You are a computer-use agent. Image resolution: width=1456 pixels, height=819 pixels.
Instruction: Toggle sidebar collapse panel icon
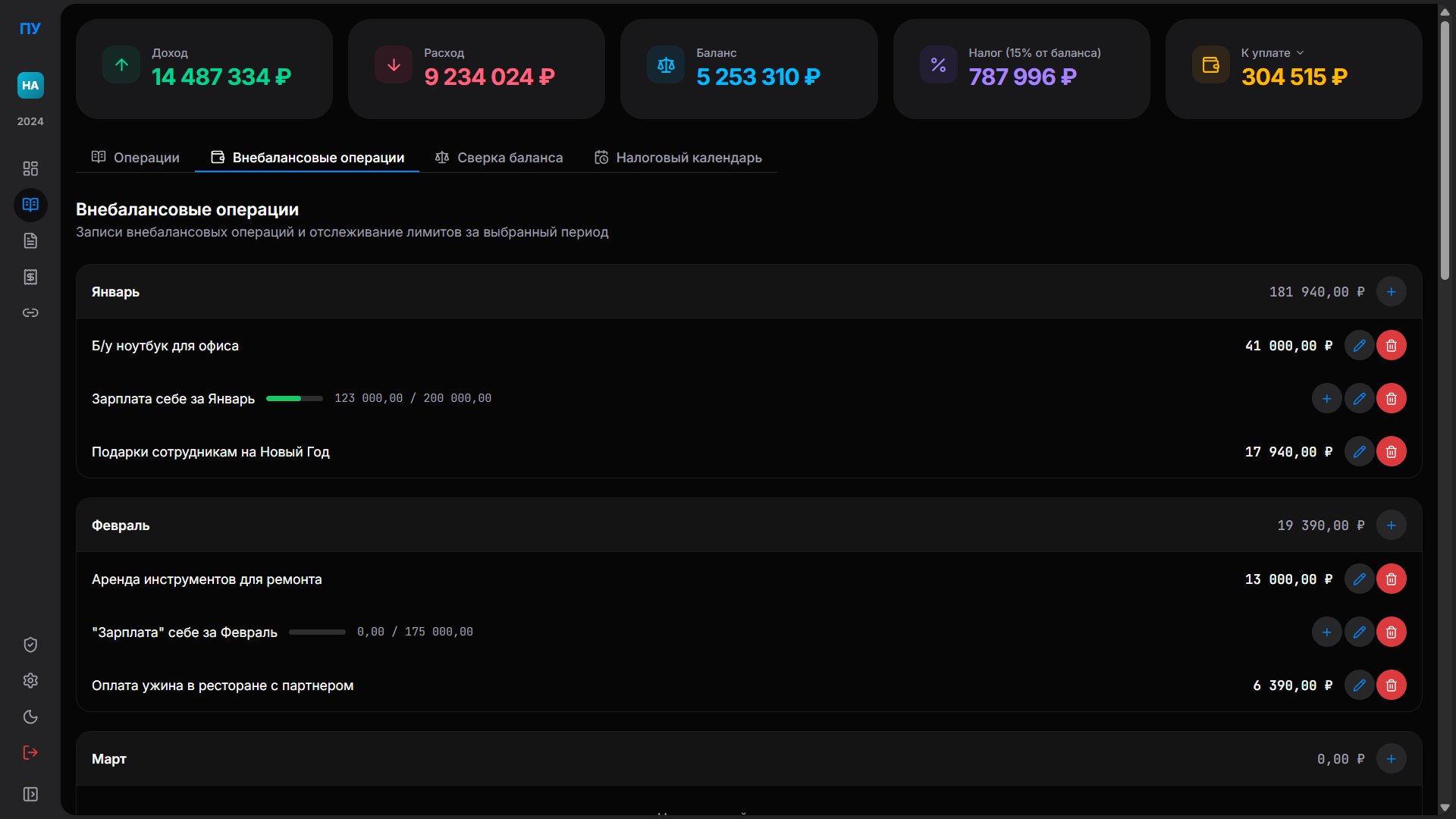click(x=30, y=794)
